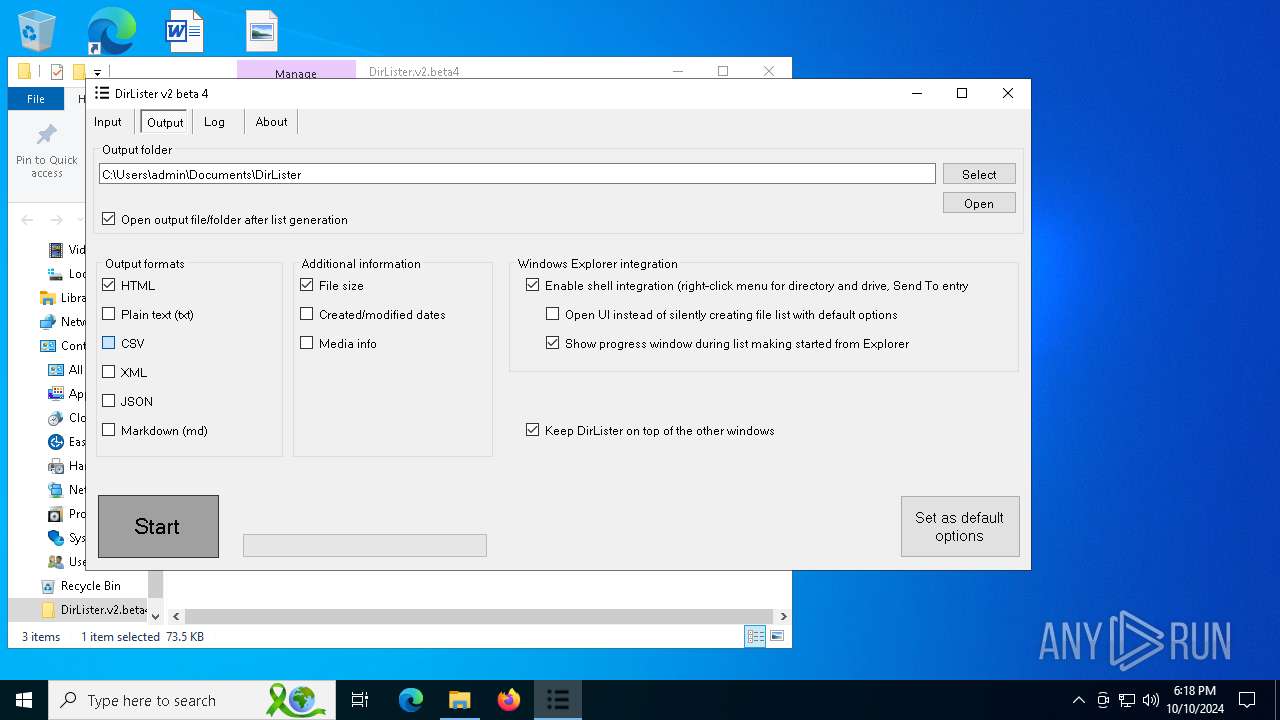The image size is (1280, 720).
Task: Click the taskbar clock showing 6:18 PM
Action: point(1195,700)
